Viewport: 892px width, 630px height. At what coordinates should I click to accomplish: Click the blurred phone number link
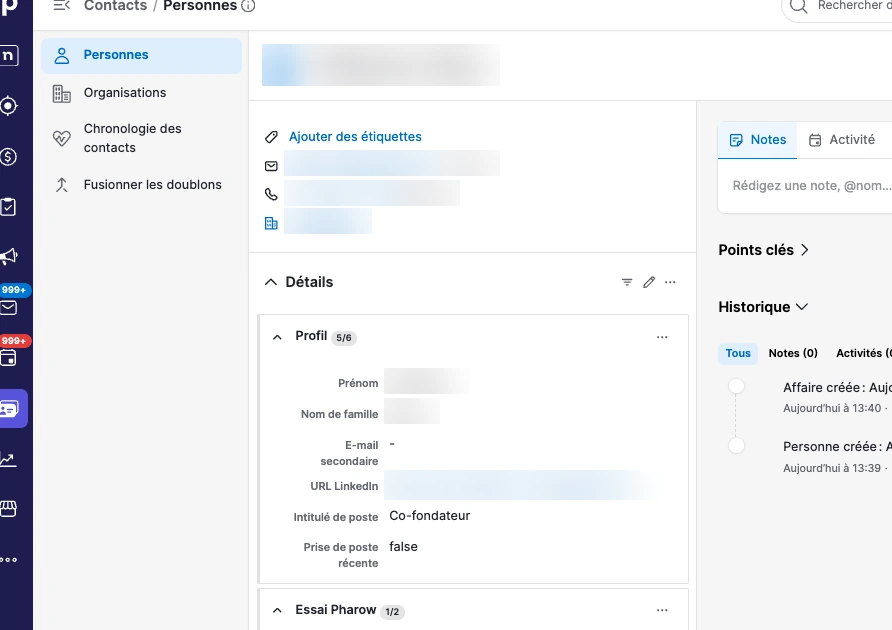[x=371, y=193]
